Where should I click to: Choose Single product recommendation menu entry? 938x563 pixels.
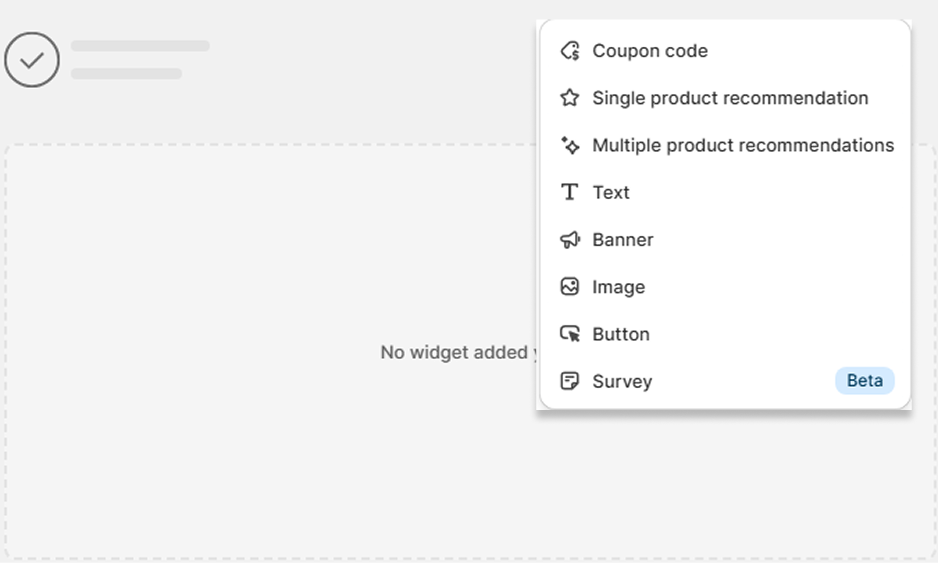(x=730, y=98)
